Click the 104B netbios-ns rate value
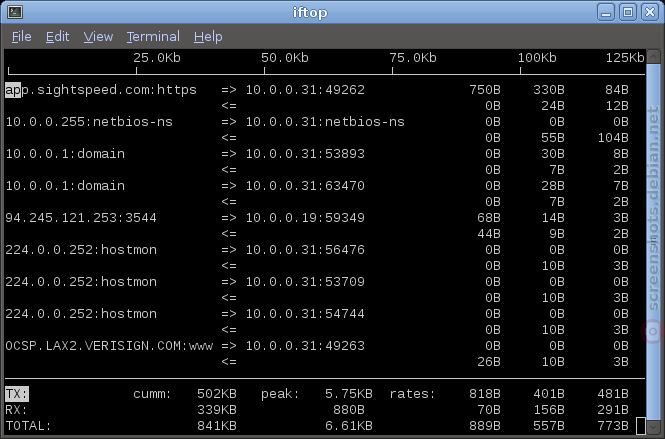The height and width of the screenshot is (439, 665). coord(613,138)
